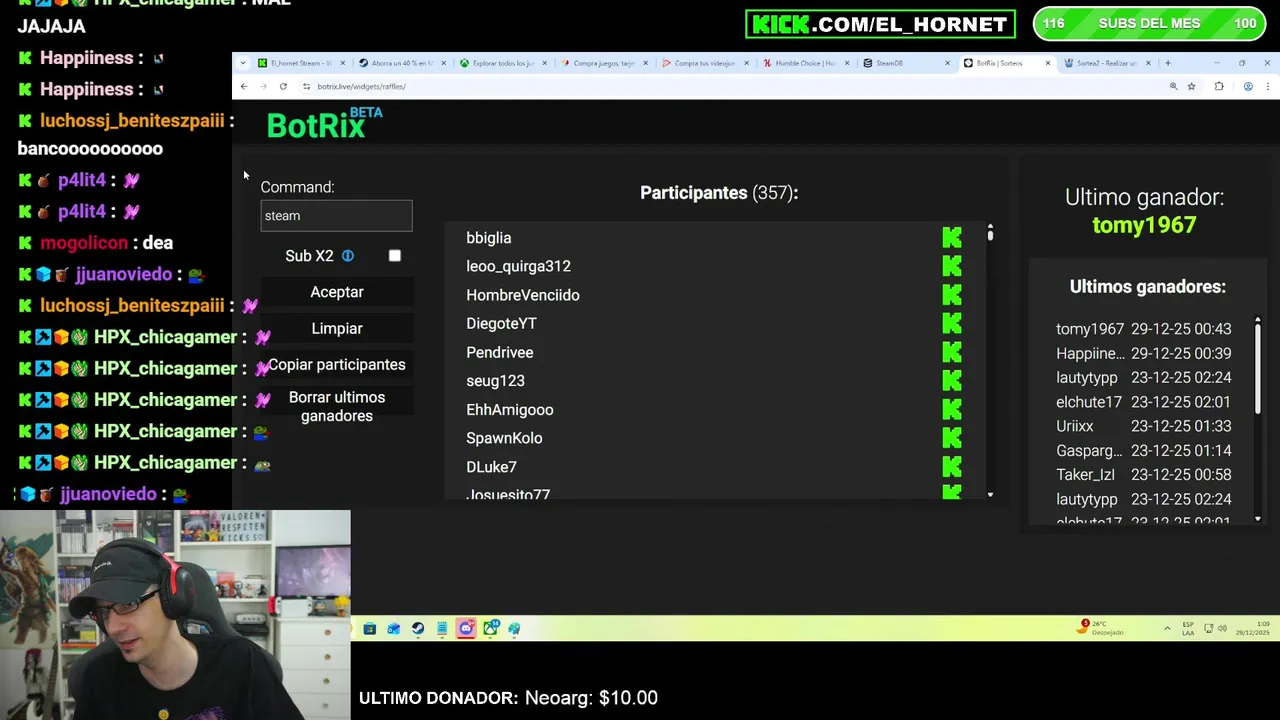This screenshot has width=1280, height=720.
Task: Open the browser zoom magnifier icon
Action: click(1173, 87)
